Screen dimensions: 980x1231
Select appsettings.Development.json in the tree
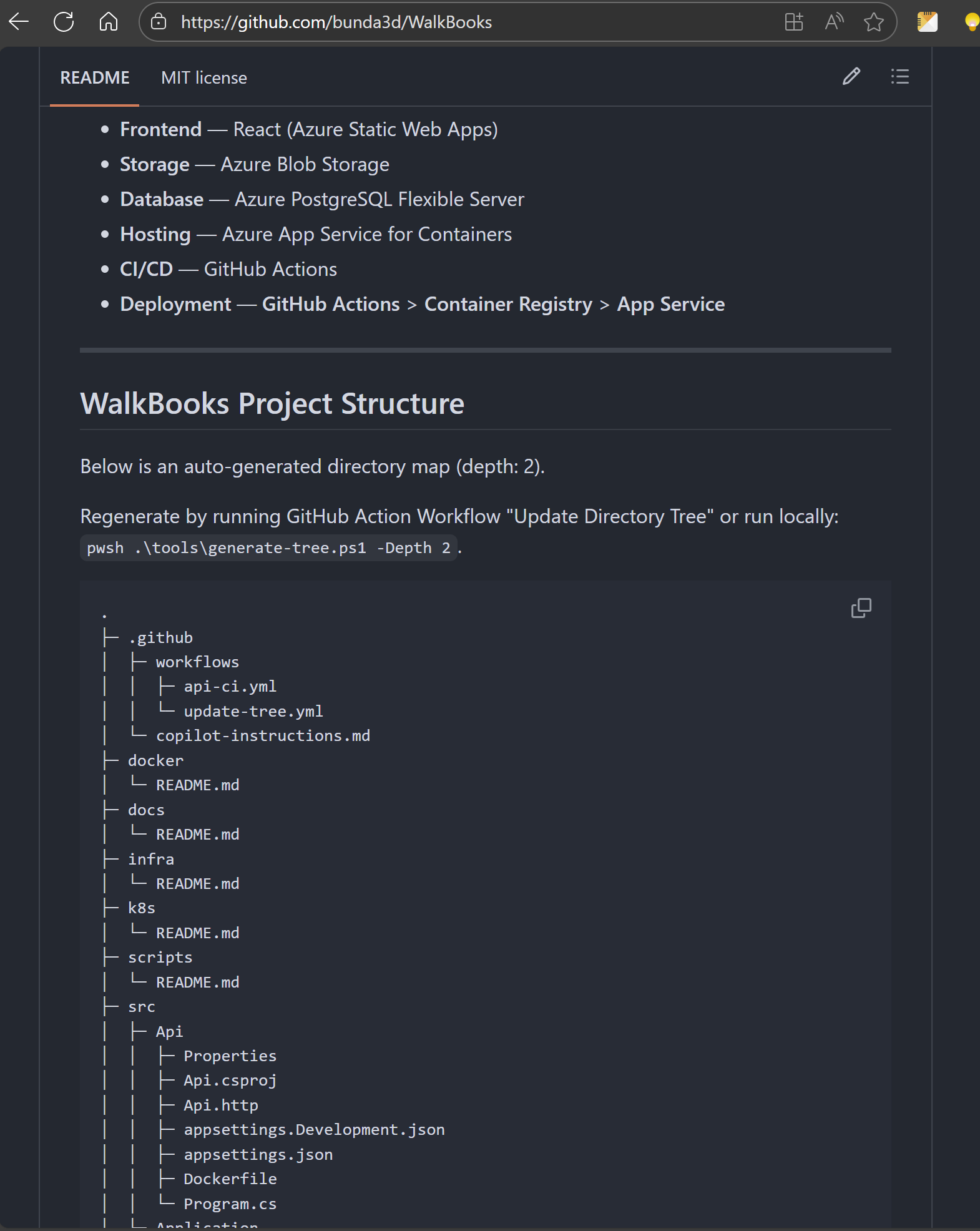tap(314, 1129)
